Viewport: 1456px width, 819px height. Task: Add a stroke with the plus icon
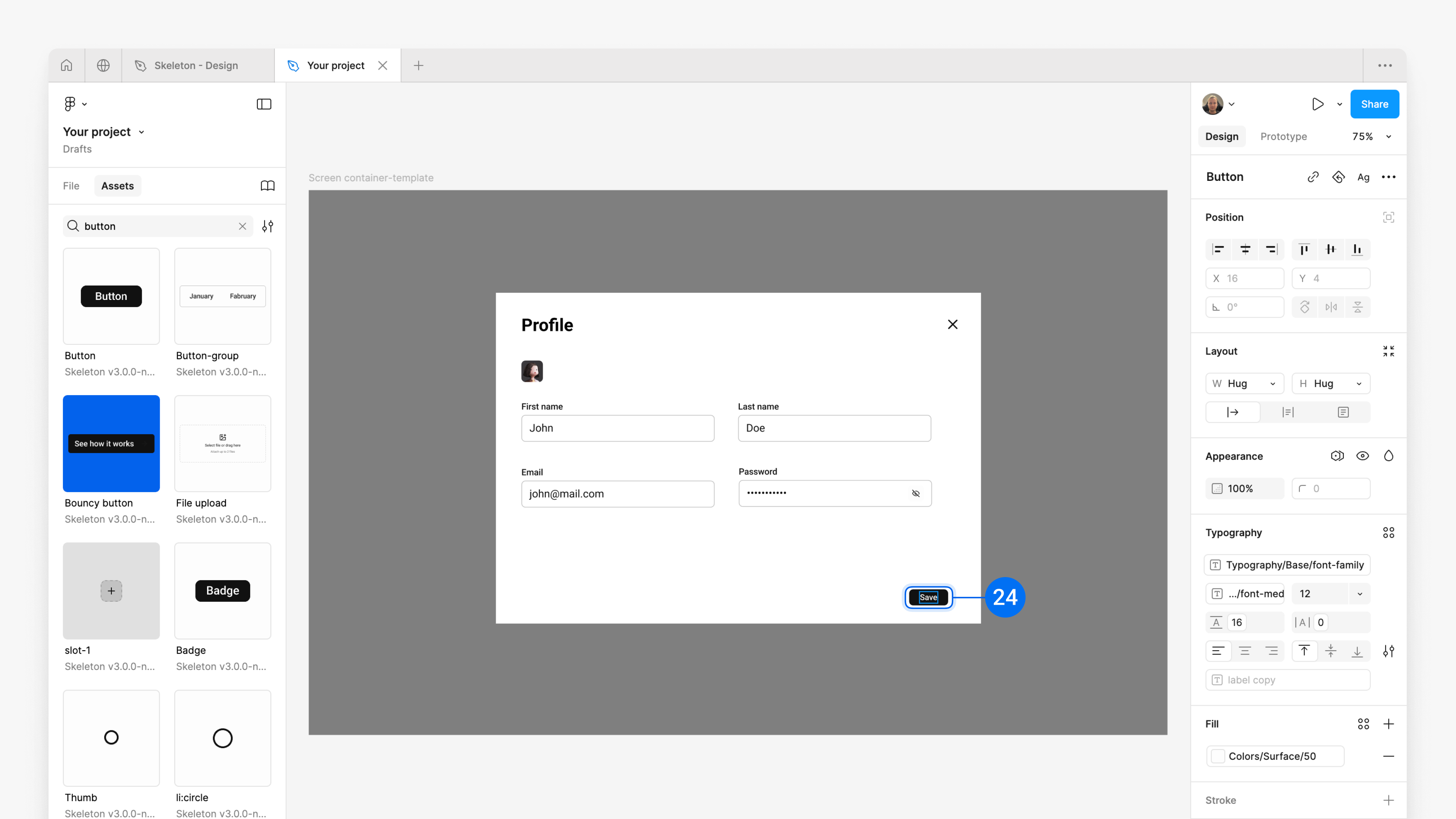[1388, 800]
